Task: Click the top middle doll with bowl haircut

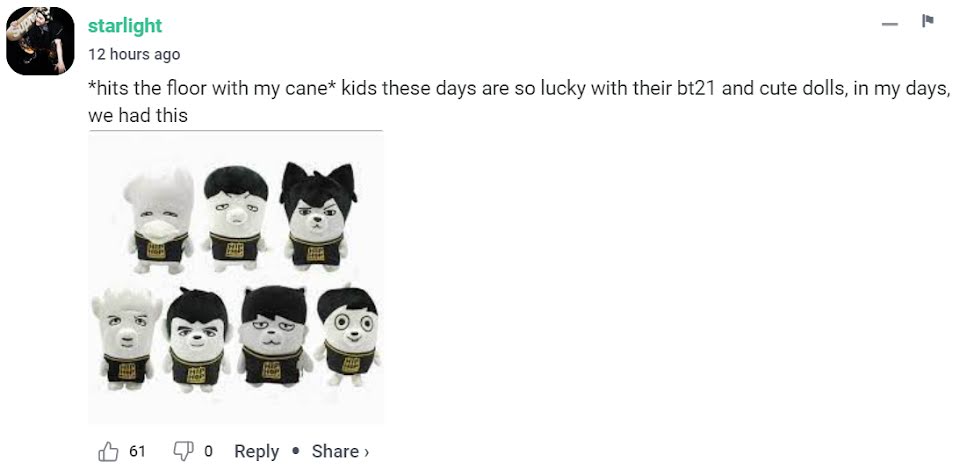Action: (x=236, y=218)
